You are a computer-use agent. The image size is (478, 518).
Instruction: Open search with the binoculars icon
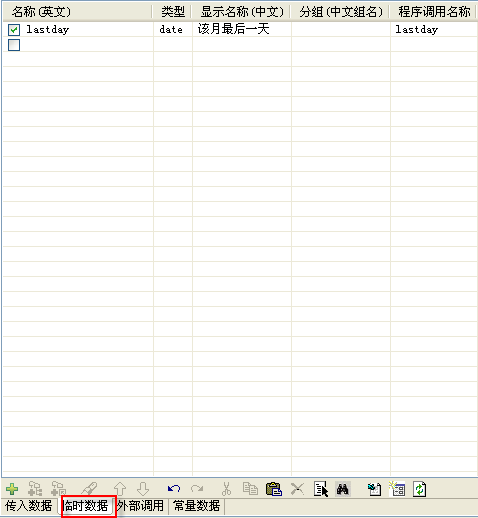coord(343,489)
